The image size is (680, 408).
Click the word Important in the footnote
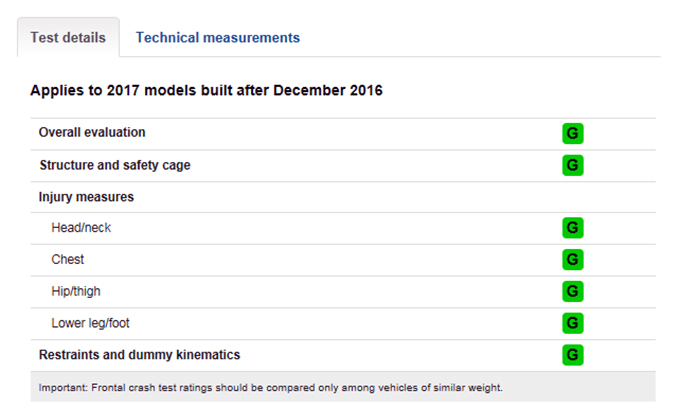pos(63,388)
